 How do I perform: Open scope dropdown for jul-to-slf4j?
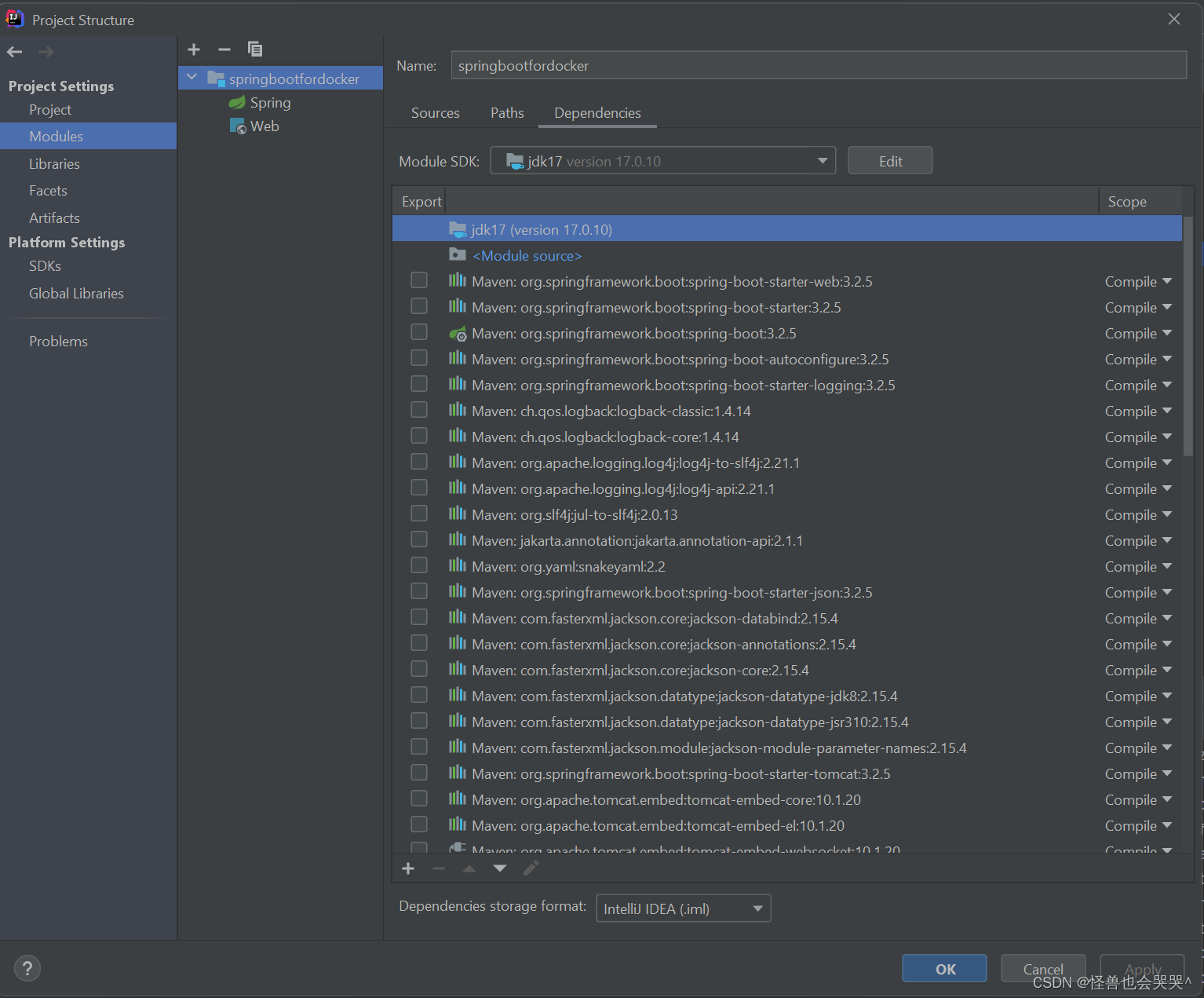pos(1138,514)
